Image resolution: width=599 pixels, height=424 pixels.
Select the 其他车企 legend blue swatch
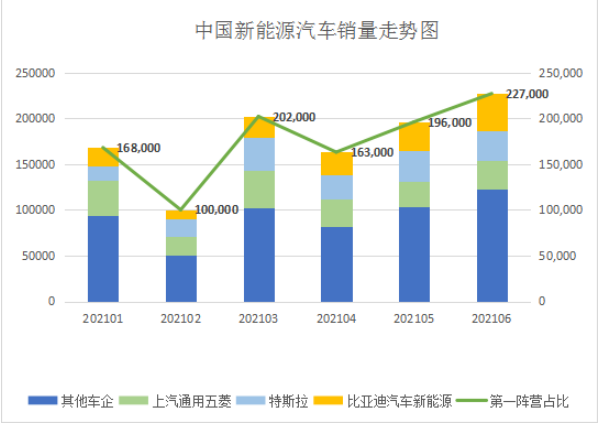[x=42, y=401]
